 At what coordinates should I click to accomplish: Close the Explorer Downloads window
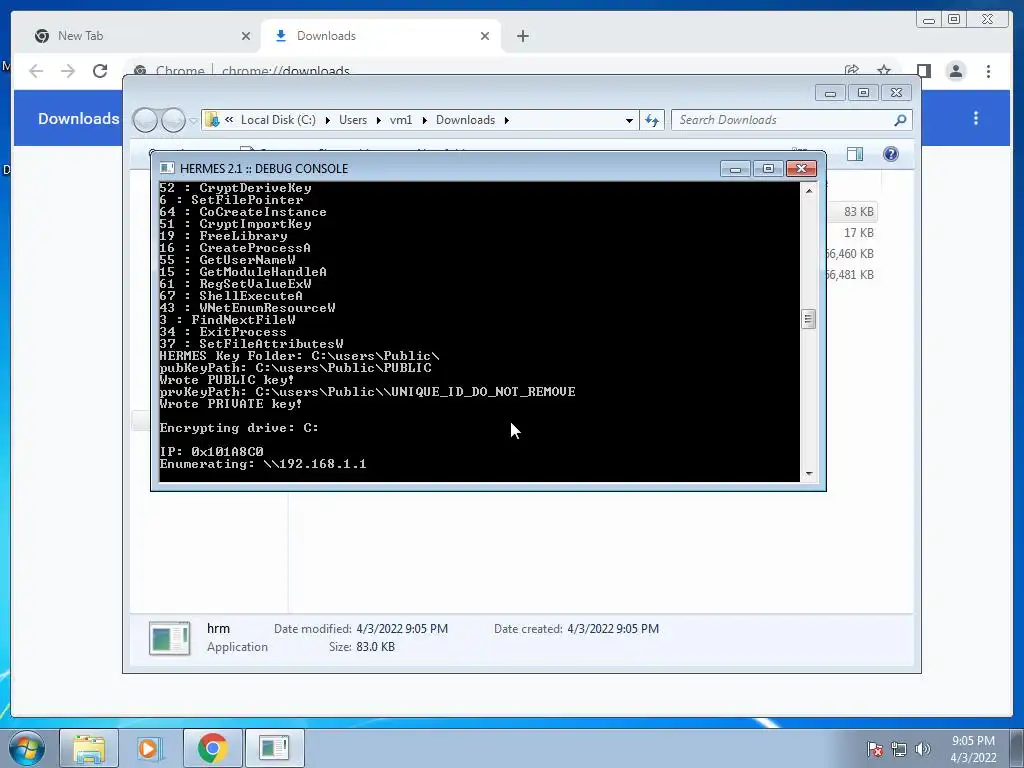(897, 93)
